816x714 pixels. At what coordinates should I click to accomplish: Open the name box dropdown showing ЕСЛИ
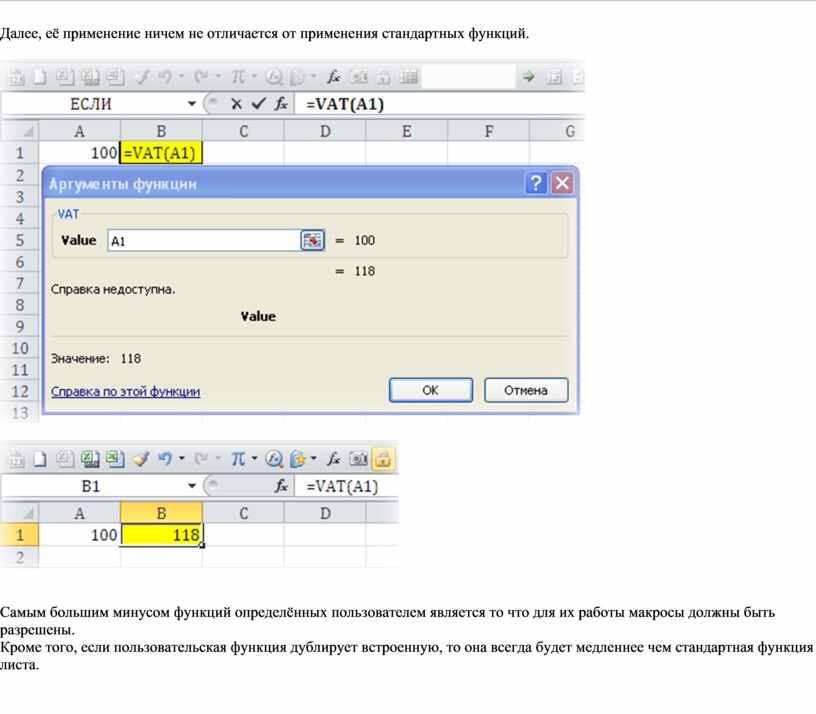[191, 103]
